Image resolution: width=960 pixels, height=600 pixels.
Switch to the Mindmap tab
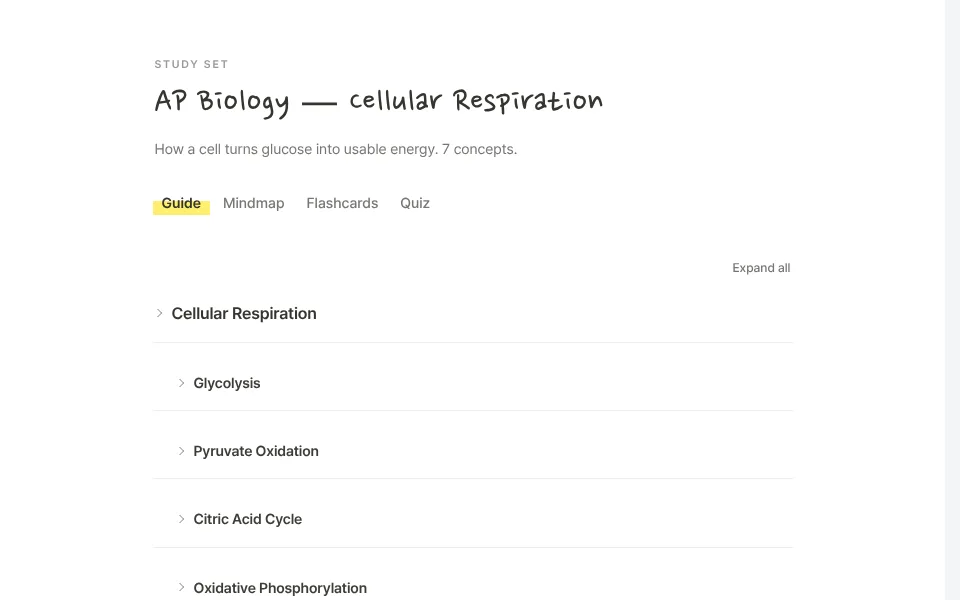pos(253,203)
